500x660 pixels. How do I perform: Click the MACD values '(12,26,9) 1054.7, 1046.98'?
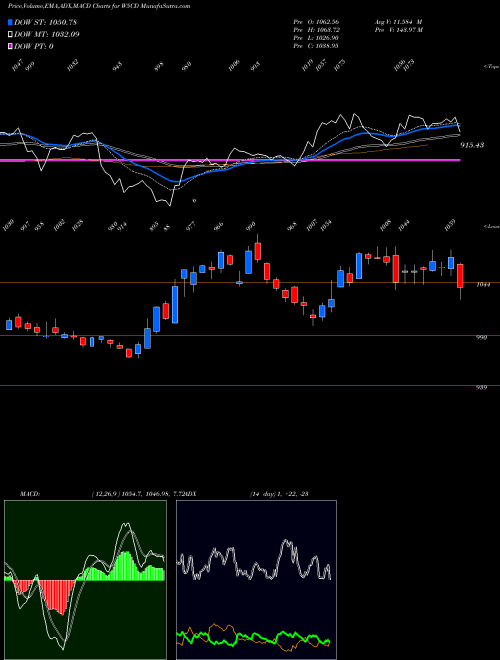(x=134, y=494)
